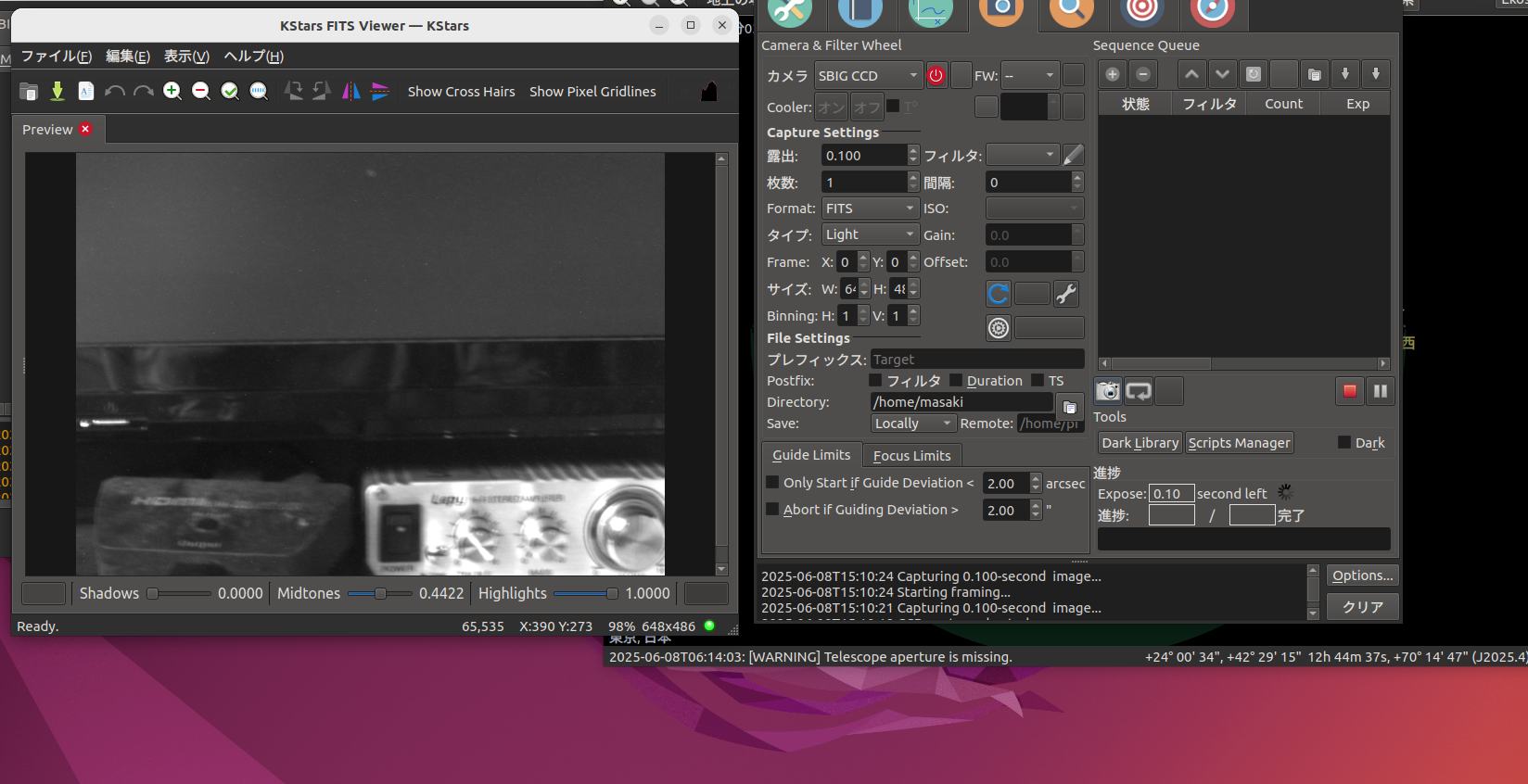The height and width of the screenshot is (784, 1528).
Task: Switch to the Focus Limits tab
Action: point(911,455)
